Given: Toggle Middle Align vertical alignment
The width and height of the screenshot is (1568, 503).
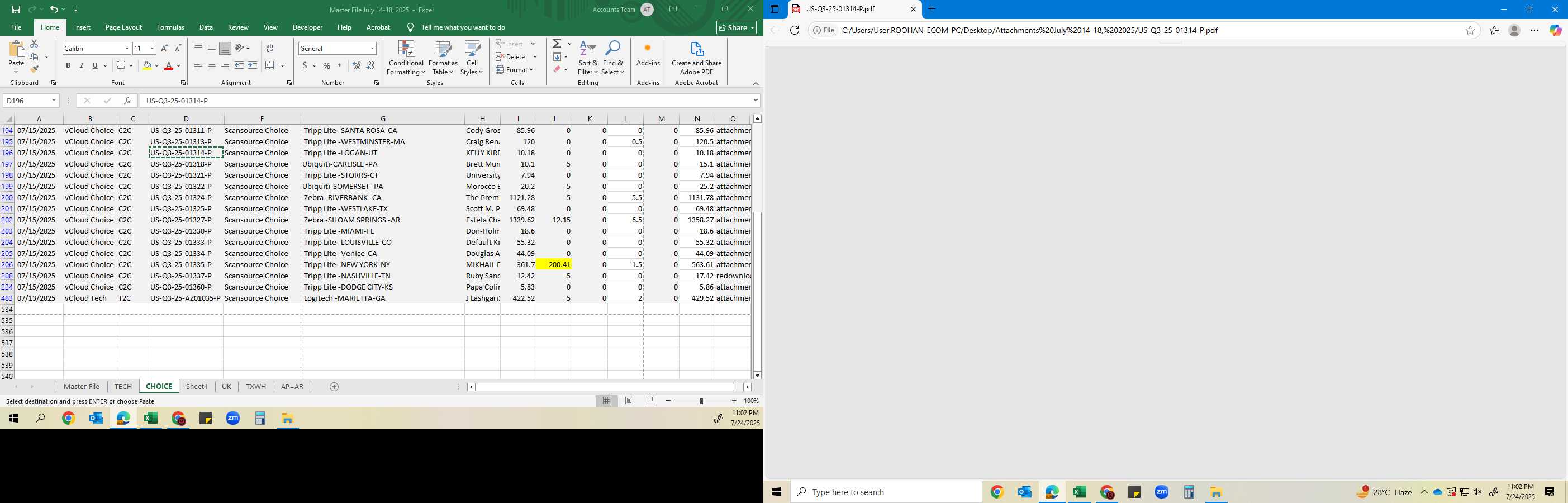Looking at the screenshot, I should [211, 48].
